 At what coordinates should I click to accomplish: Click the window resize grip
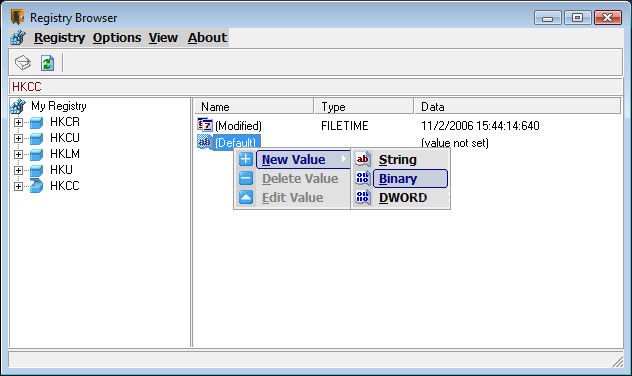click(x=617, y=361)
